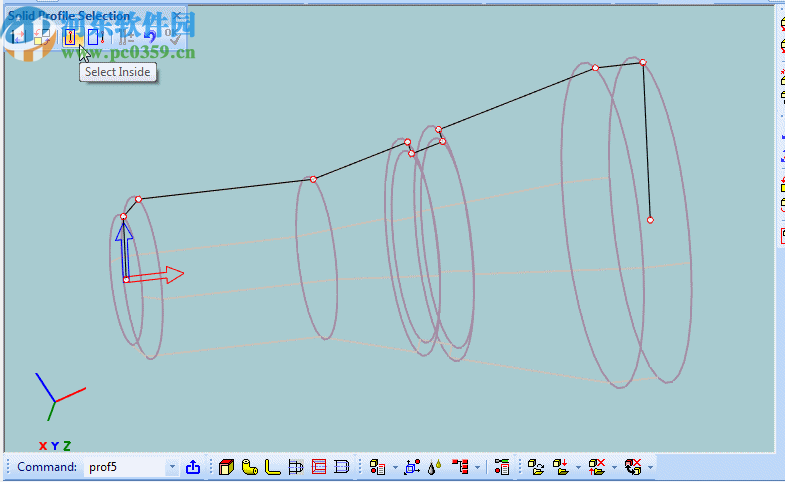Click the reload component folder icon
This screenshot has width=785, height=482.
click(536, 467)
